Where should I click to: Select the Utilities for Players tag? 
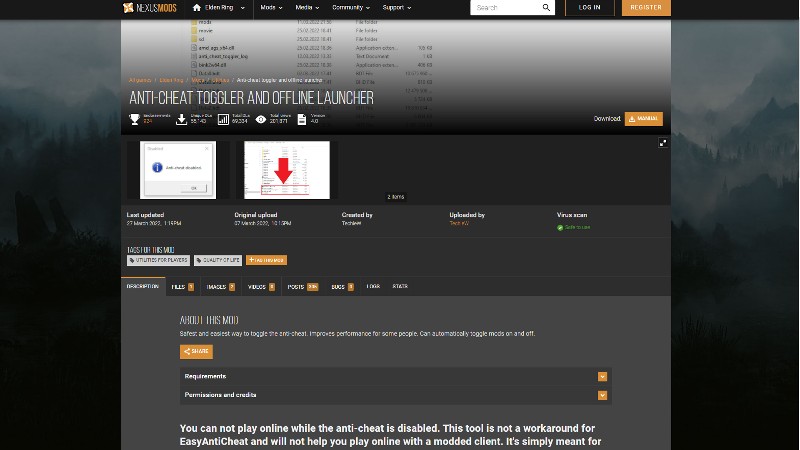158,260
